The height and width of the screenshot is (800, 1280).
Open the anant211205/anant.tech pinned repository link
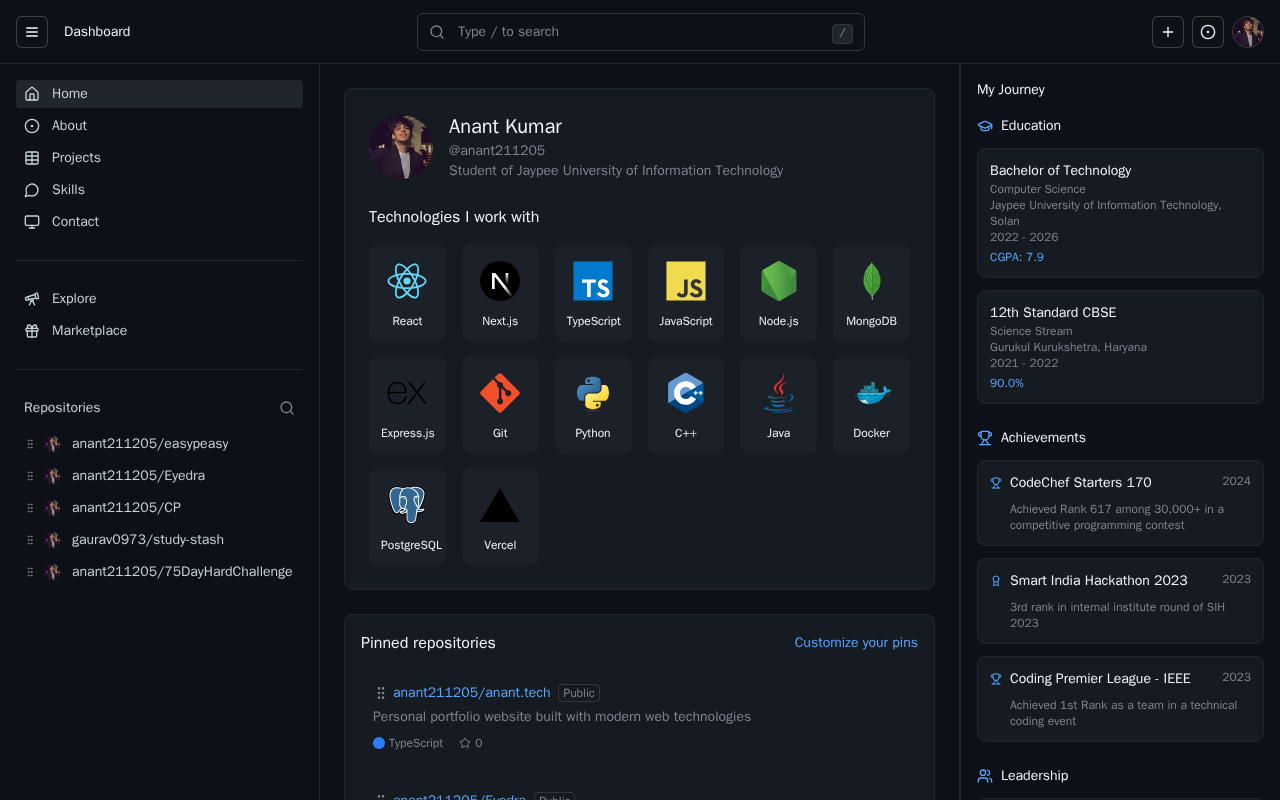click(x=472, y=693)
